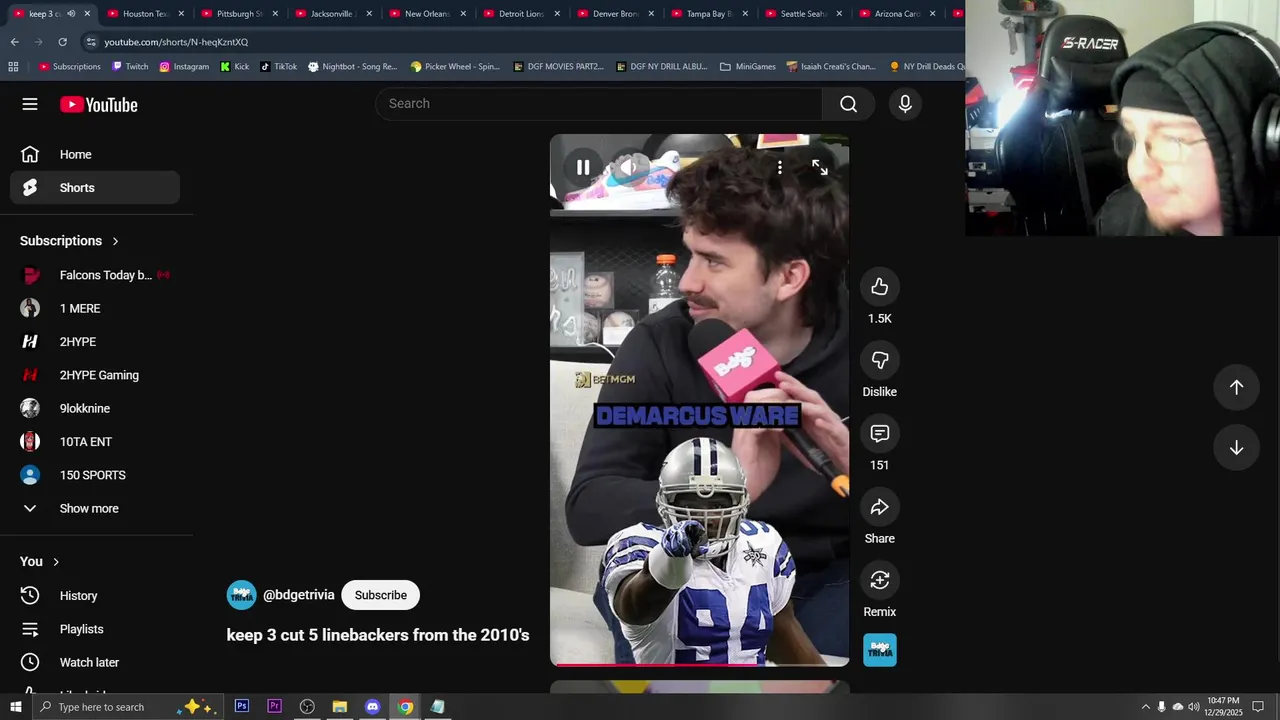
Task: Open the Home sidebar item
Action: 95,154
